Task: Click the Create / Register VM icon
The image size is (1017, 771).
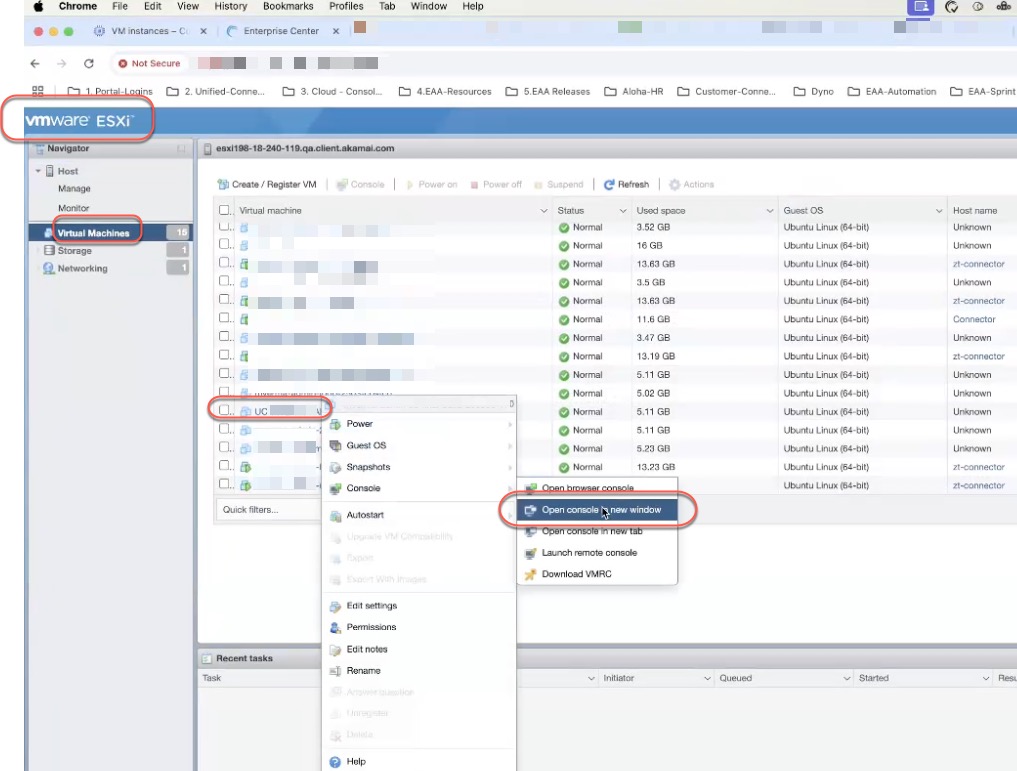Action: [x=223, y=185]
